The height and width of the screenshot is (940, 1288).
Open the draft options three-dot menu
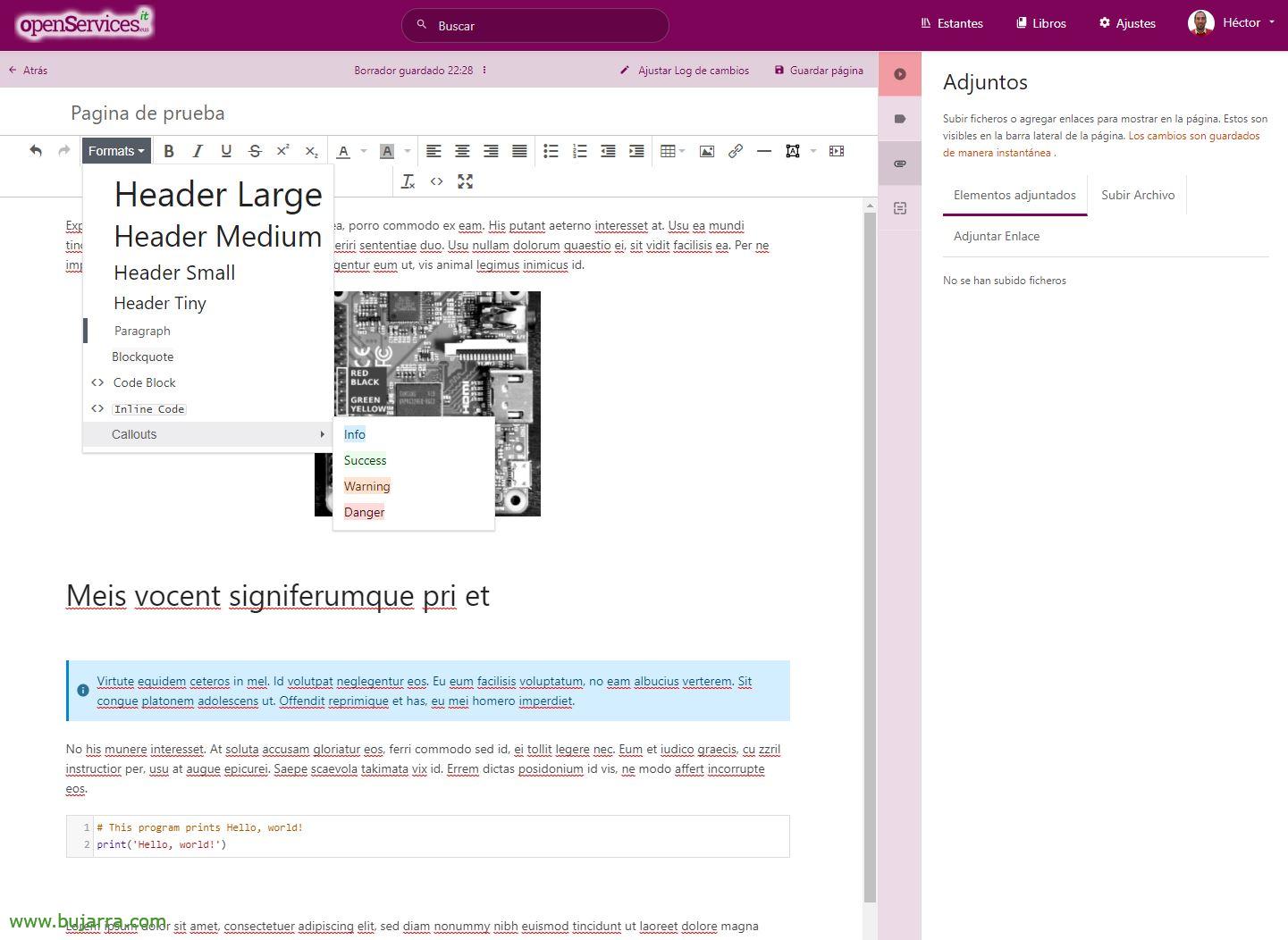pyautogui.click(x=484, y=70)
